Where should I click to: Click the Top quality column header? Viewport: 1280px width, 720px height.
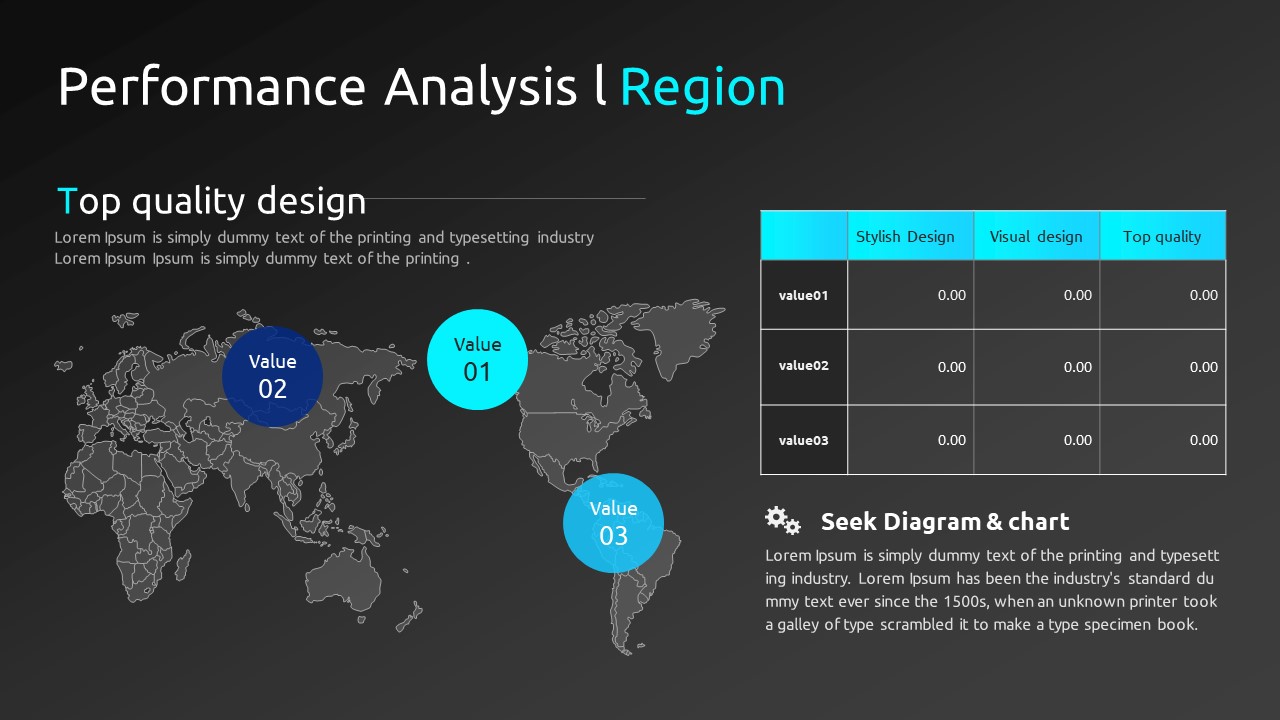1162,236
